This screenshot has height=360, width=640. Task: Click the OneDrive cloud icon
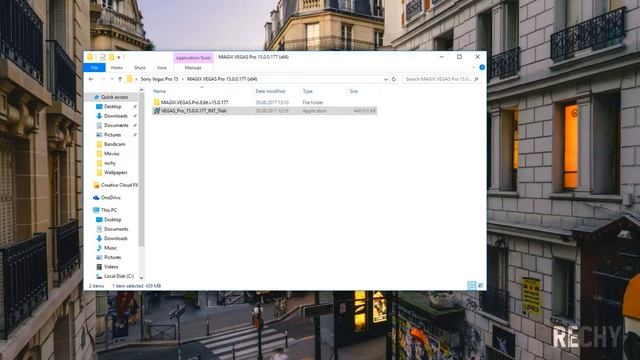point(96,198)
